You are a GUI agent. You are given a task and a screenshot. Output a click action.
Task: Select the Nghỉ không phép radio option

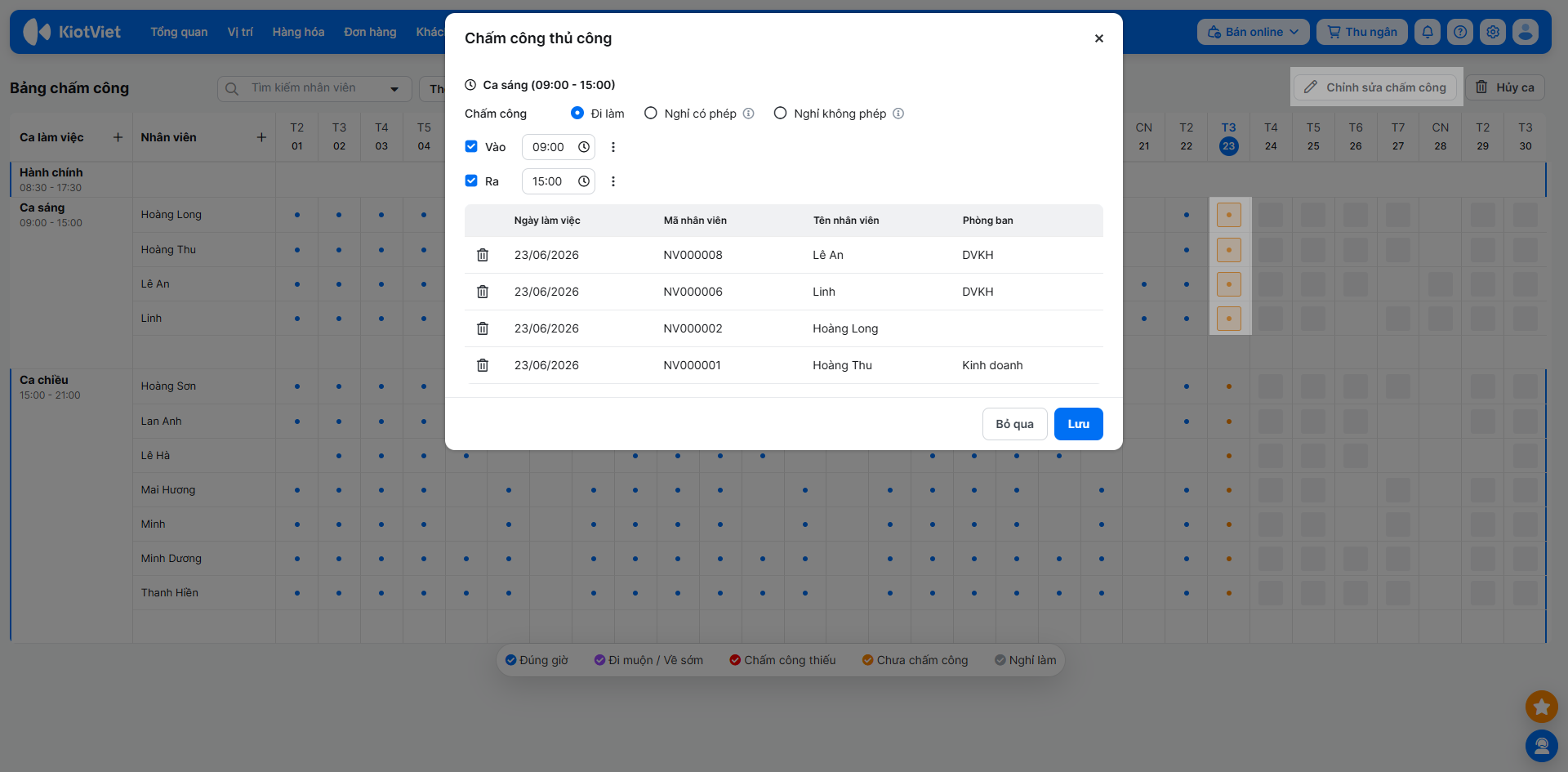coord(781,114)
